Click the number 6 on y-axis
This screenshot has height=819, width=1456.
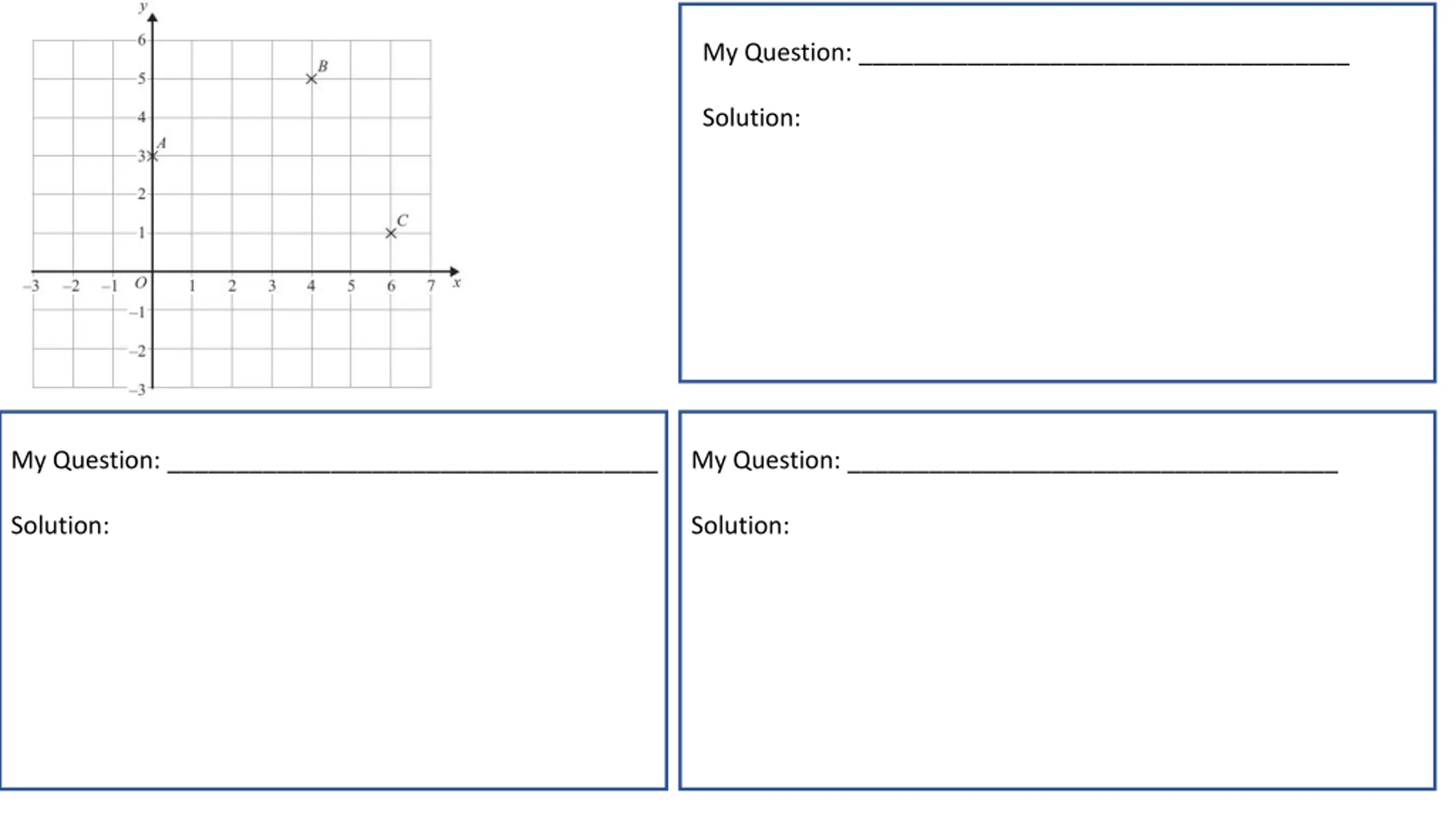(x=142, y=40)
